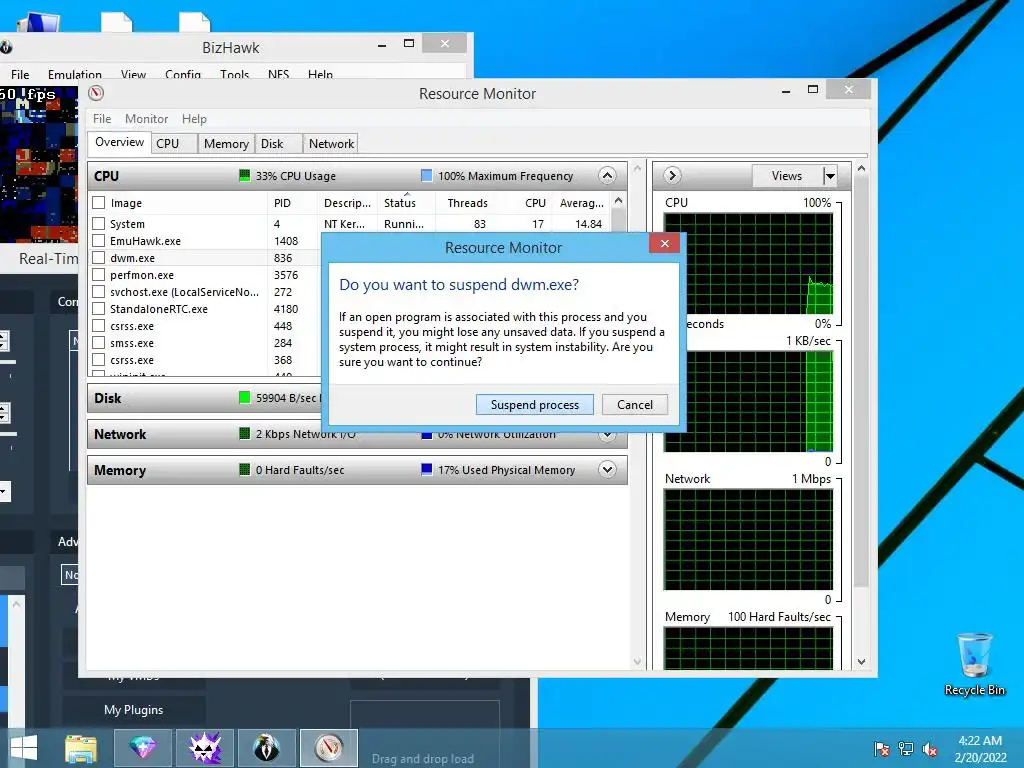This screenshot has width=1024, height=768.
Task: Open the diamond gem taskbar app
Action: 143,748
